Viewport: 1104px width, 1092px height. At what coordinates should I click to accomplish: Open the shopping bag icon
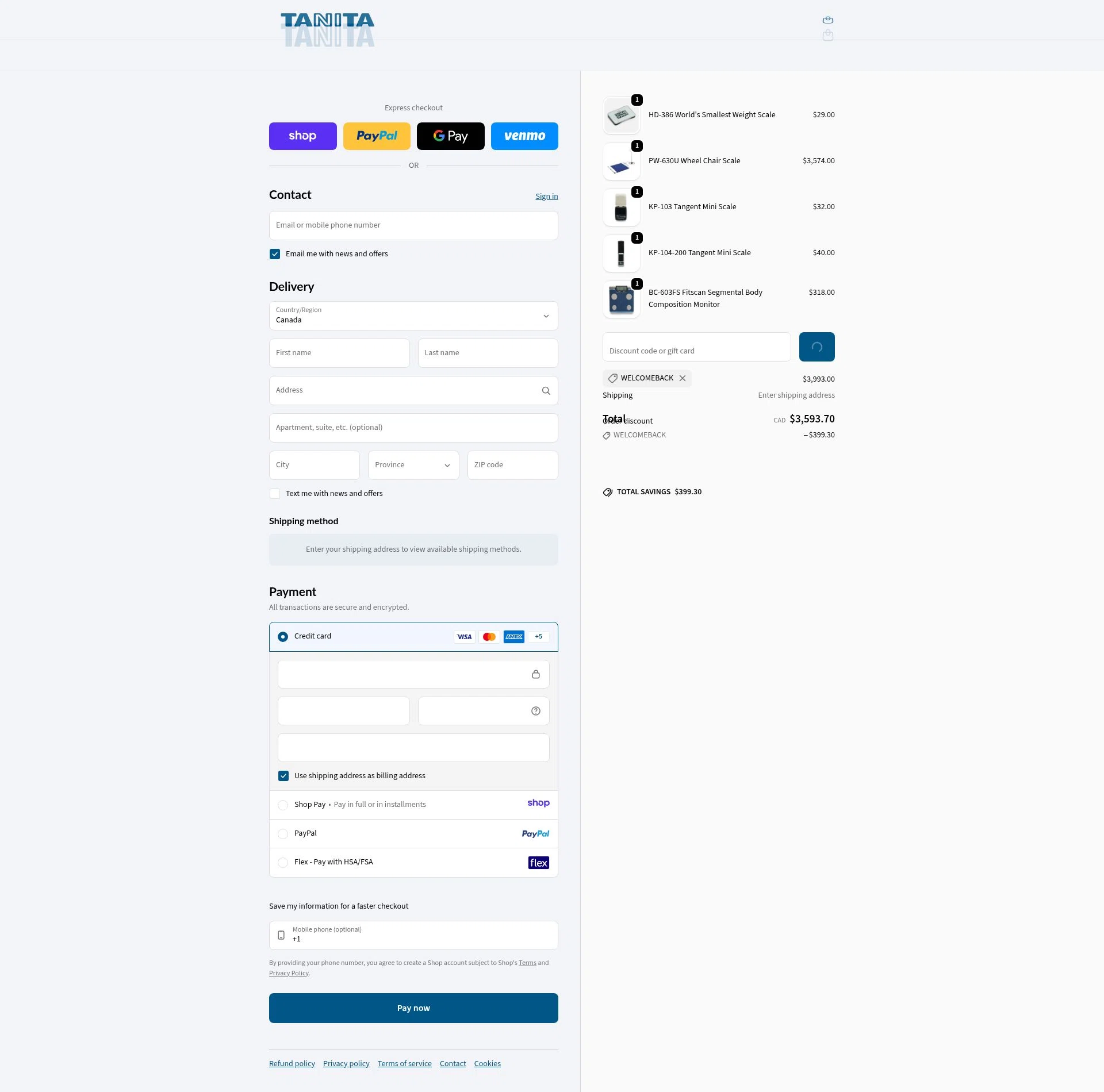[x=827, y=20]
